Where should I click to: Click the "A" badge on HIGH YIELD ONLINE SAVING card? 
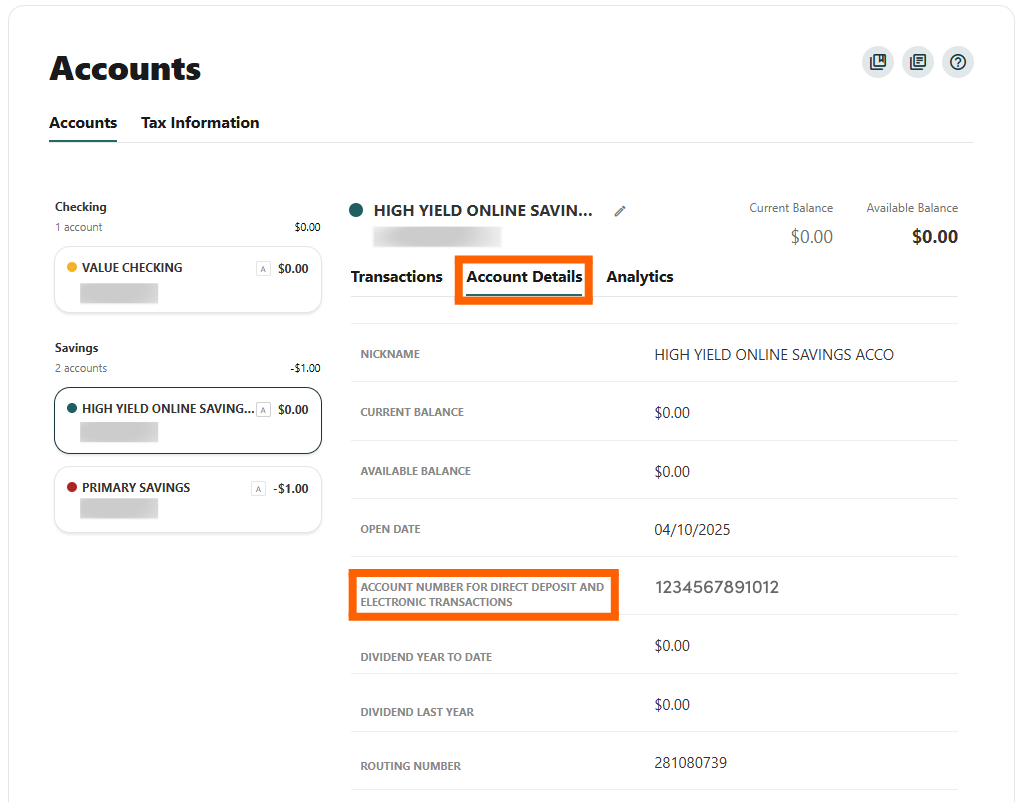263,409
